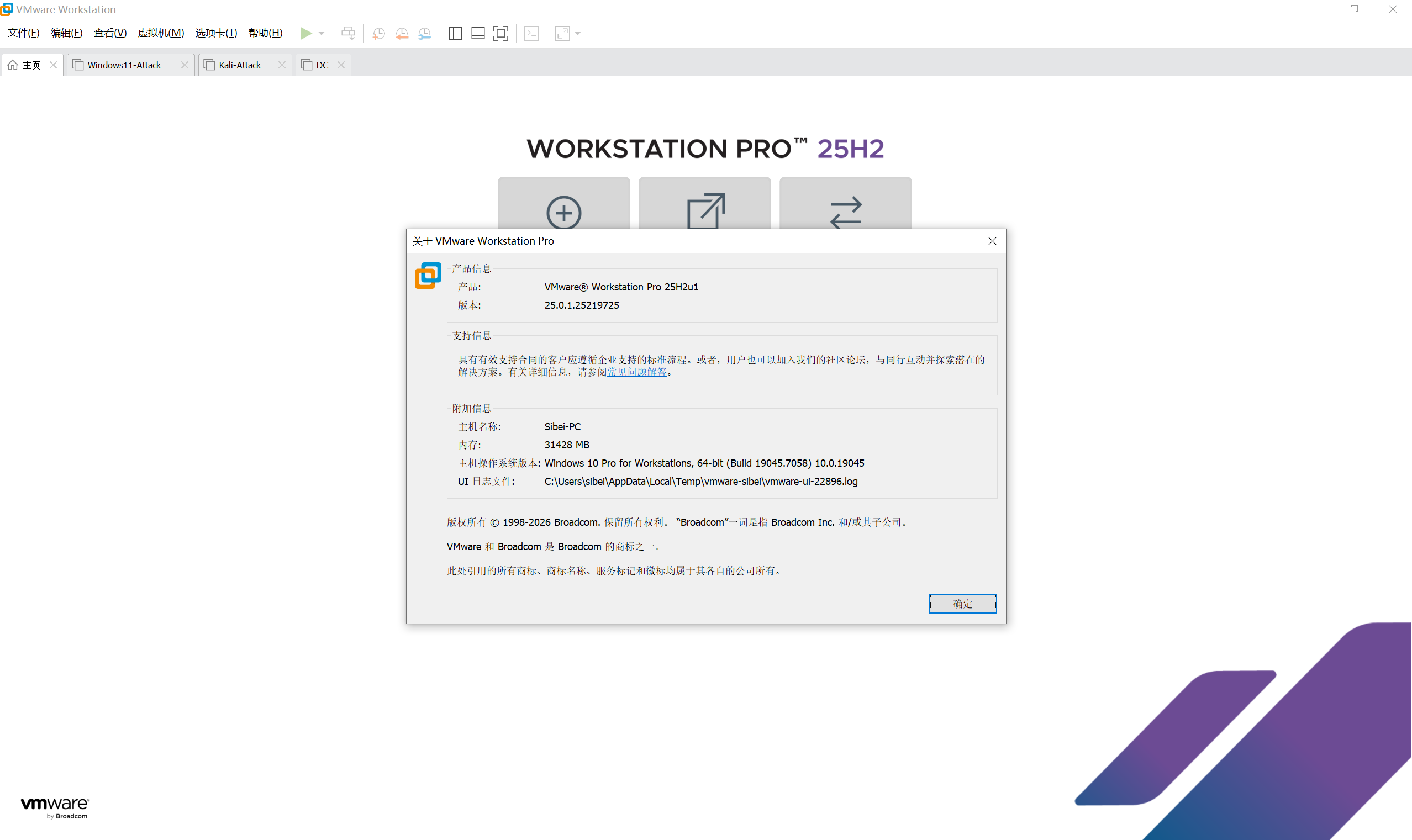Open the 帮助(H) menu
The height and width of the screenshot is (840, 1412).
pos(265,33)
